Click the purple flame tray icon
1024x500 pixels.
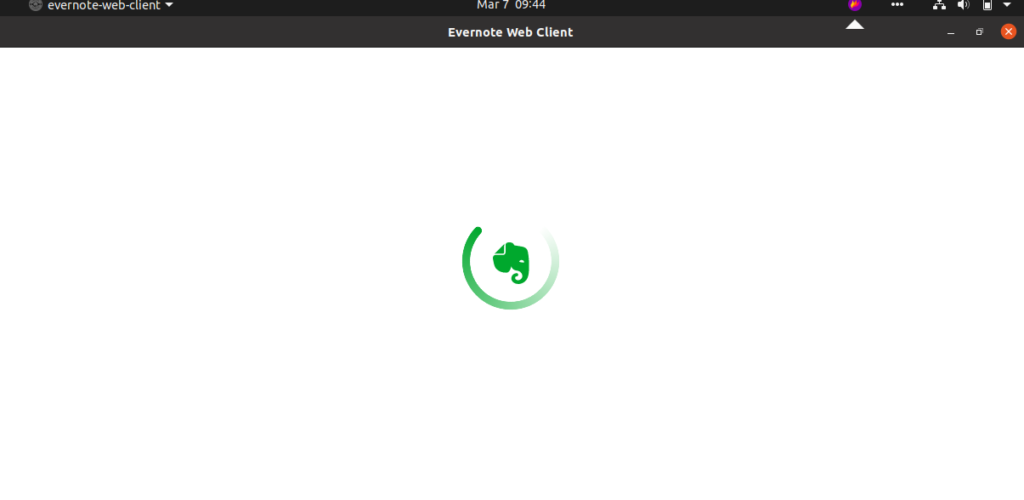(x=854, y=5)
